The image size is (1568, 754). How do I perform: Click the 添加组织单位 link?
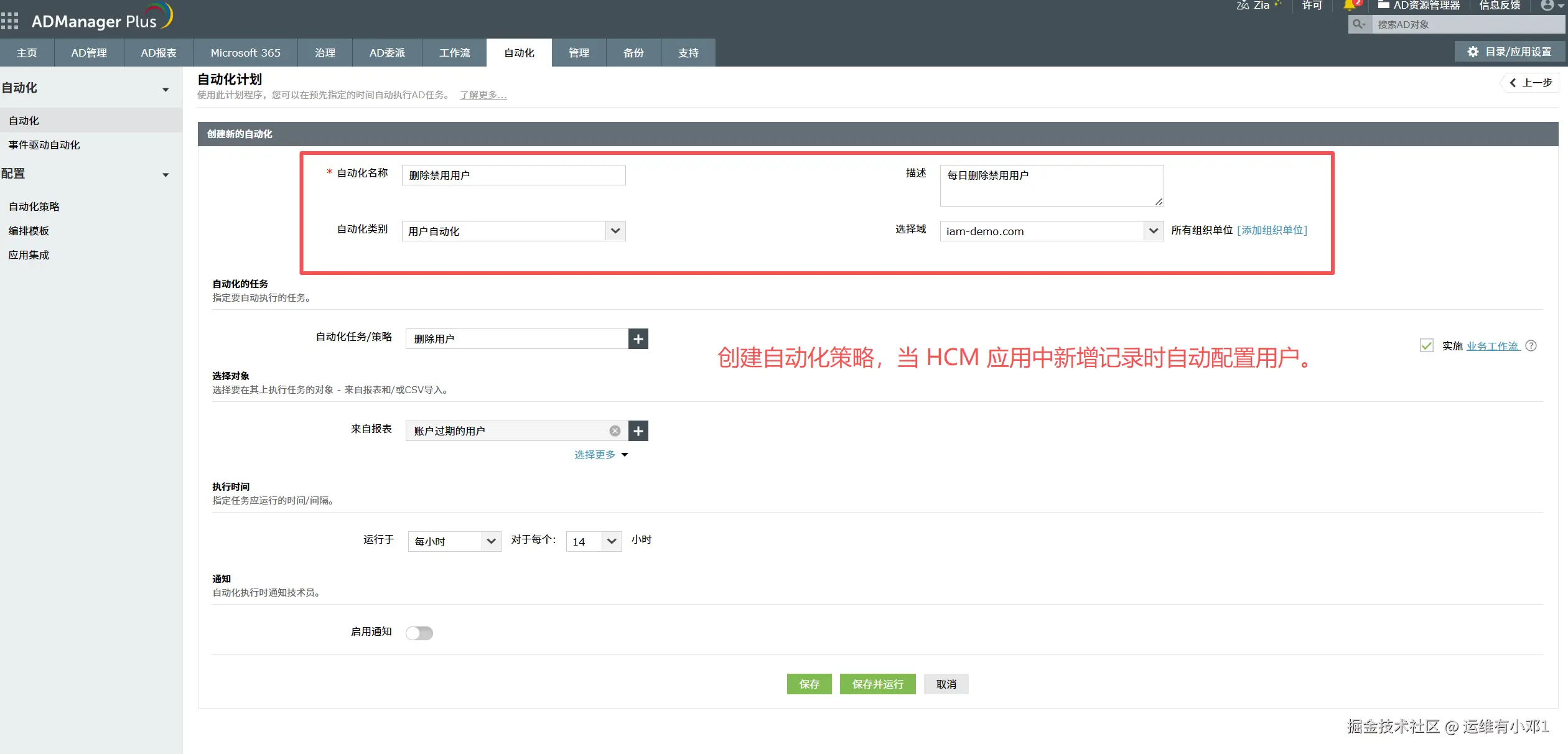click(1272, 230)
